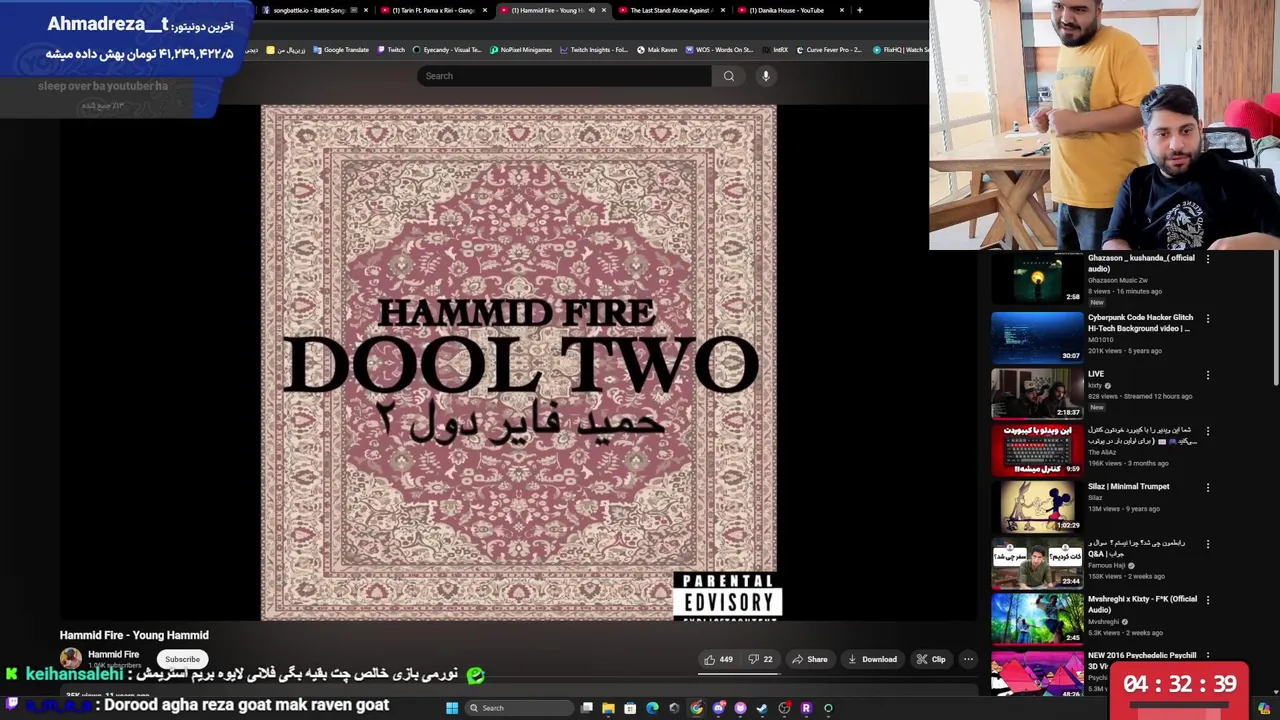
Task: Open purple R app on taskbar
Action: coord(806,708)
